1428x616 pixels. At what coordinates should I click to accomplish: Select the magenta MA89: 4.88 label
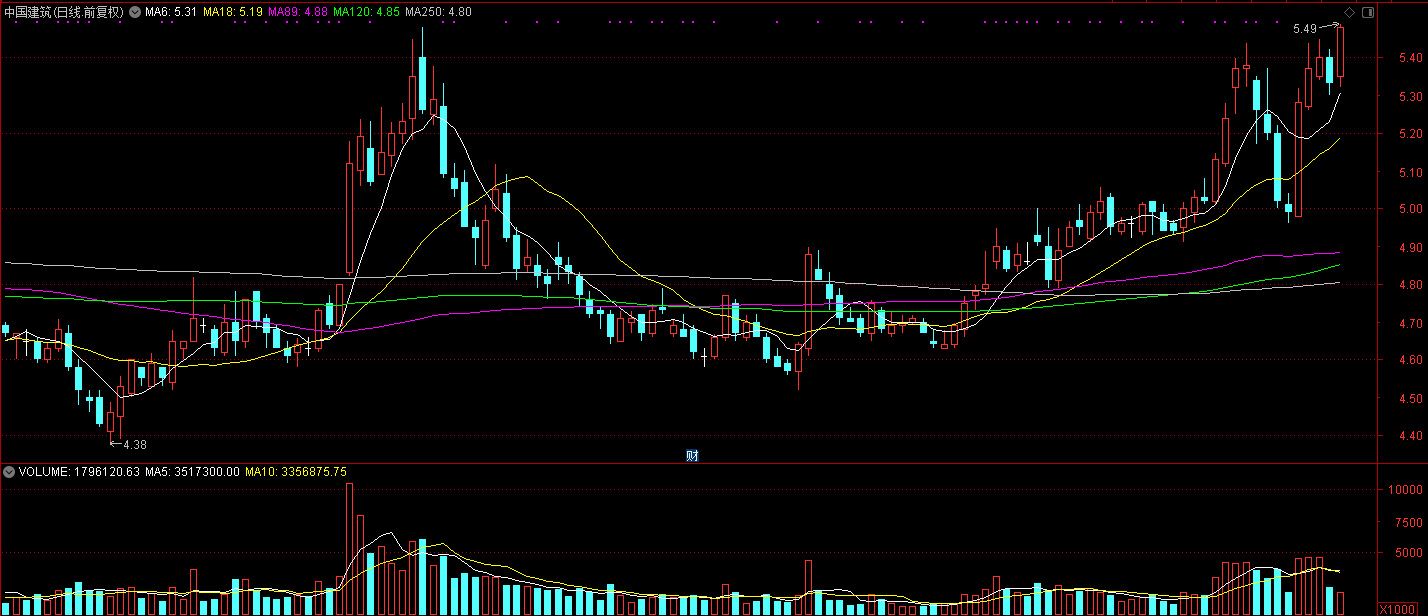click(x=298, y=12)
